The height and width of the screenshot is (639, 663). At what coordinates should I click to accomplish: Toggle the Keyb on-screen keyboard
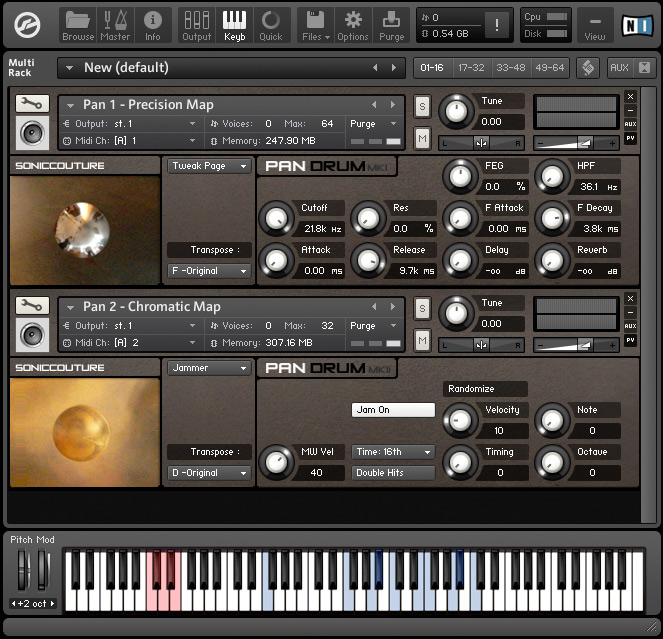click(234, 25)
